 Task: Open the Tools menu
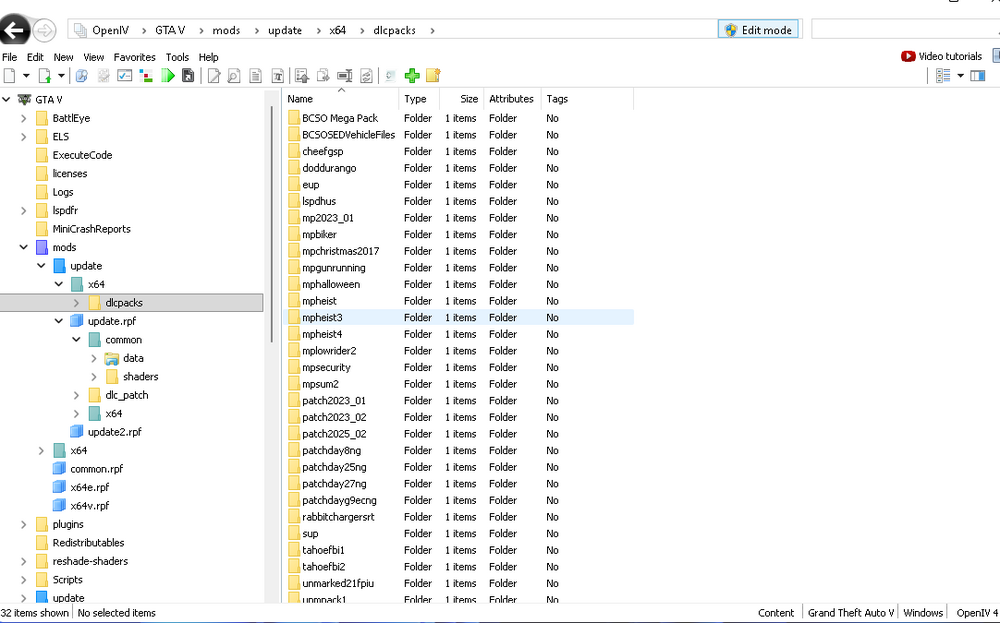pos(177,57)
